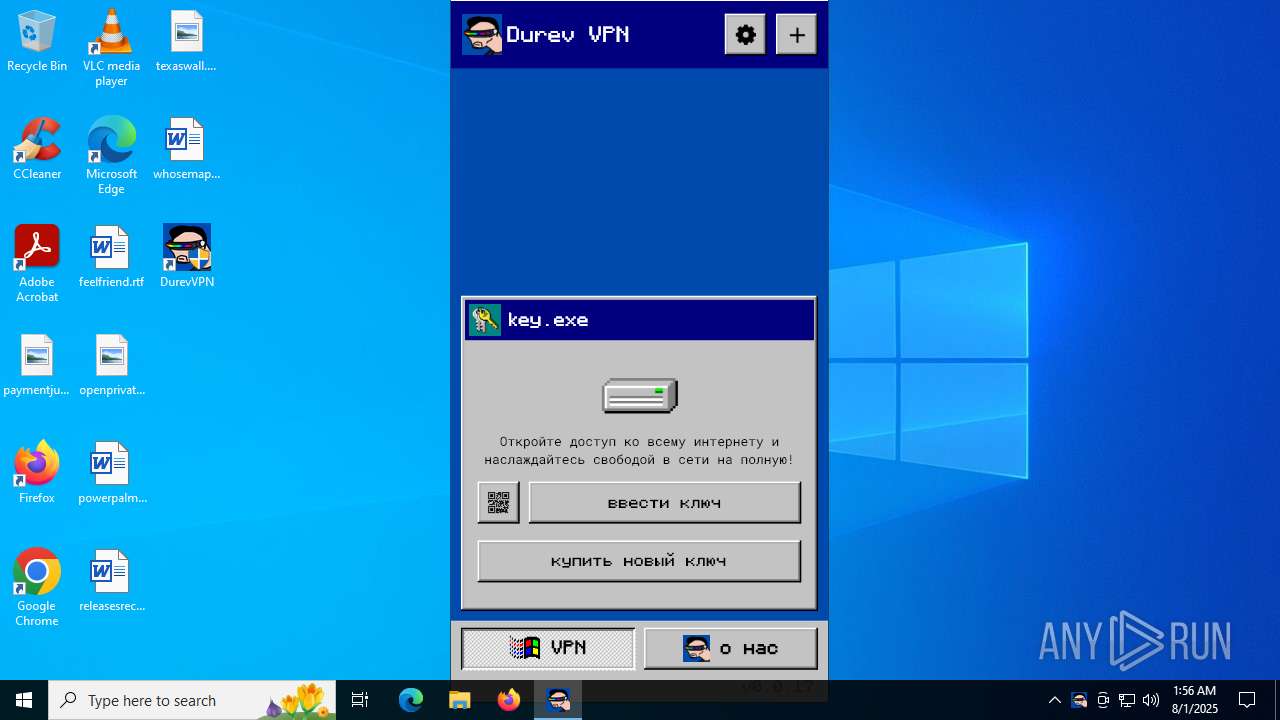Select the paymentju image file
1280x720 pixels.
[x=37, y=366]
